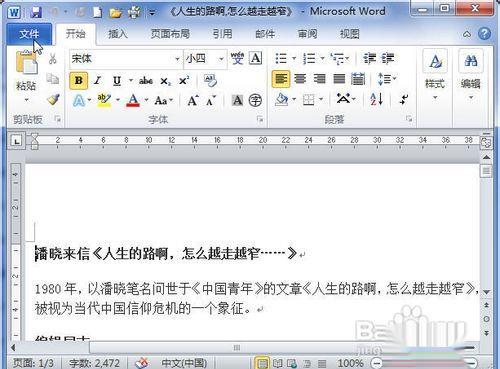The width and height of the screenshot is (500, 369).
Task: Select Align Text Right
Action: point(319,79)
